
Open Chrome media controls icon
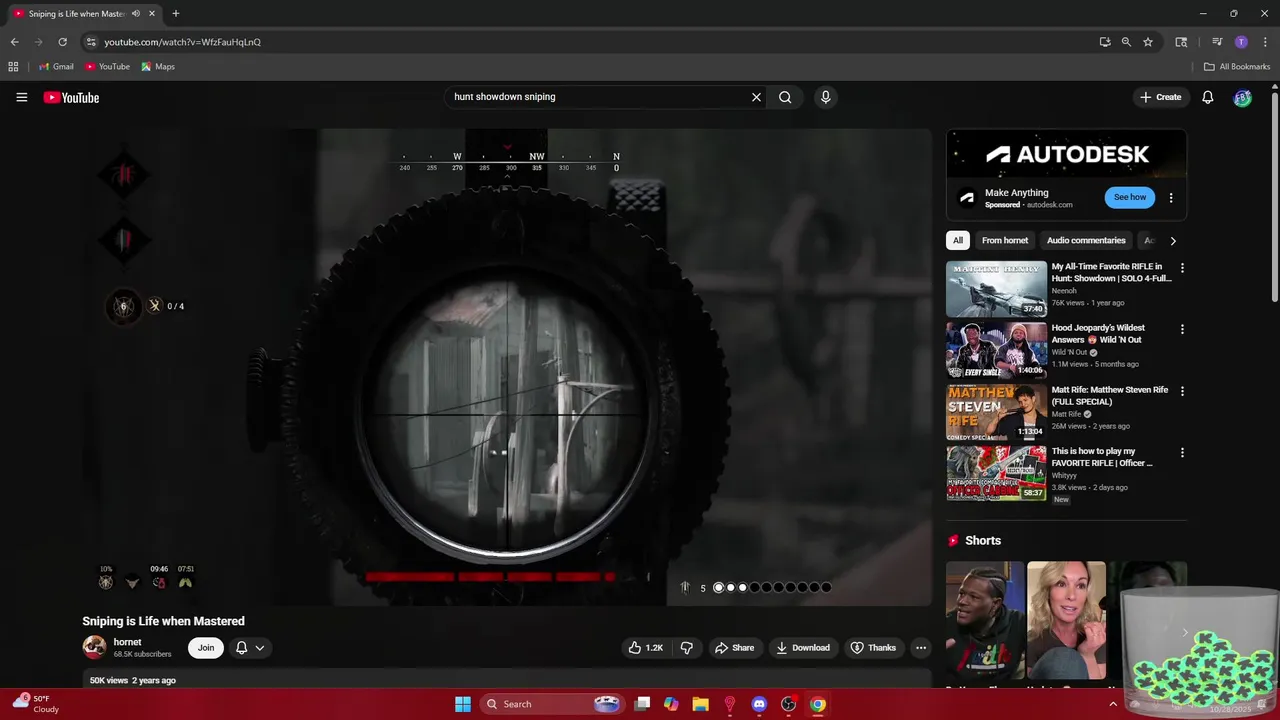coord(1217,42)
